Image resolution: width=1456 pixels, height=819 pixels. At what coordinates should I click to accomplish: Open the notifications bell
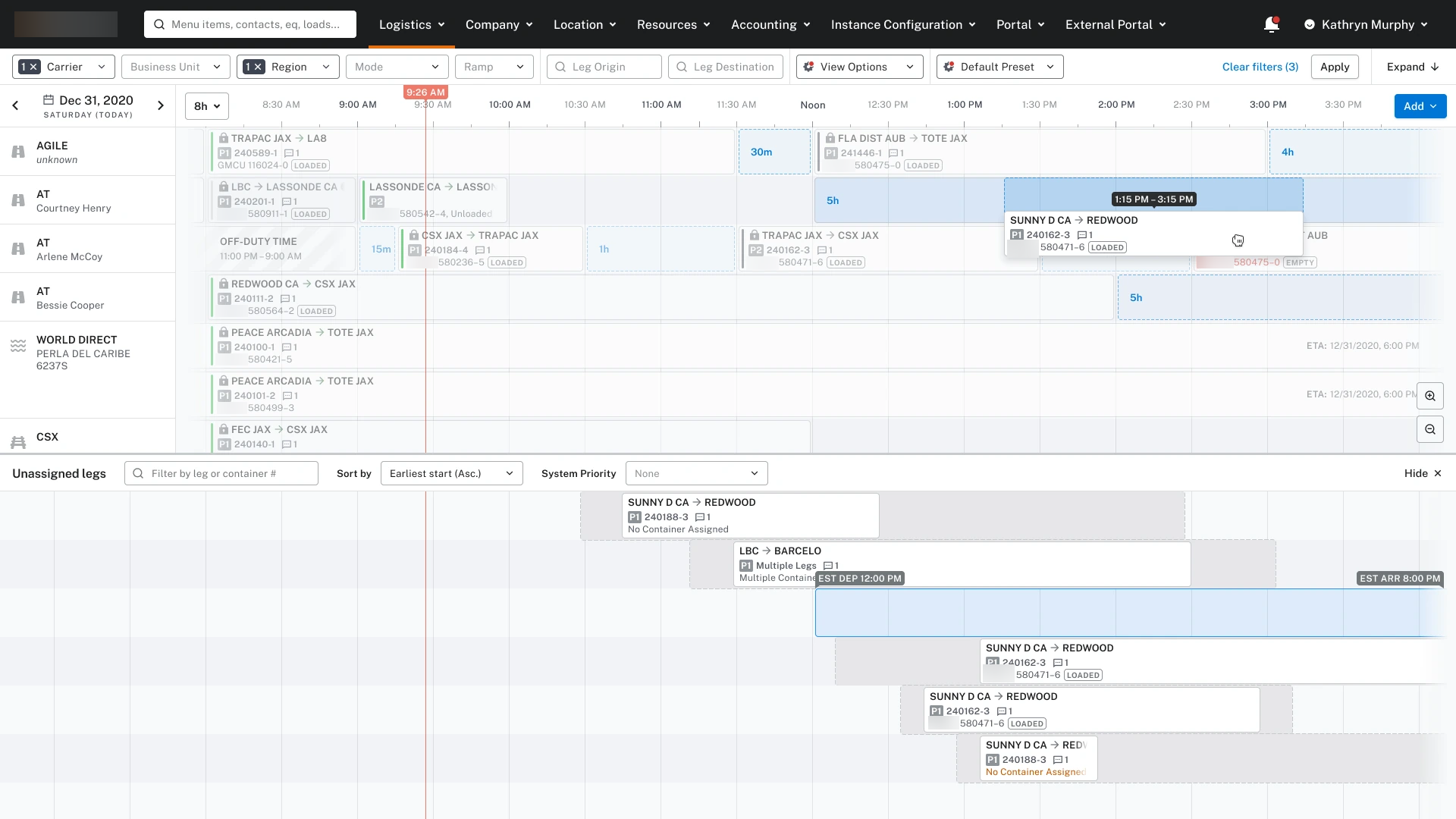(1272, 24)
